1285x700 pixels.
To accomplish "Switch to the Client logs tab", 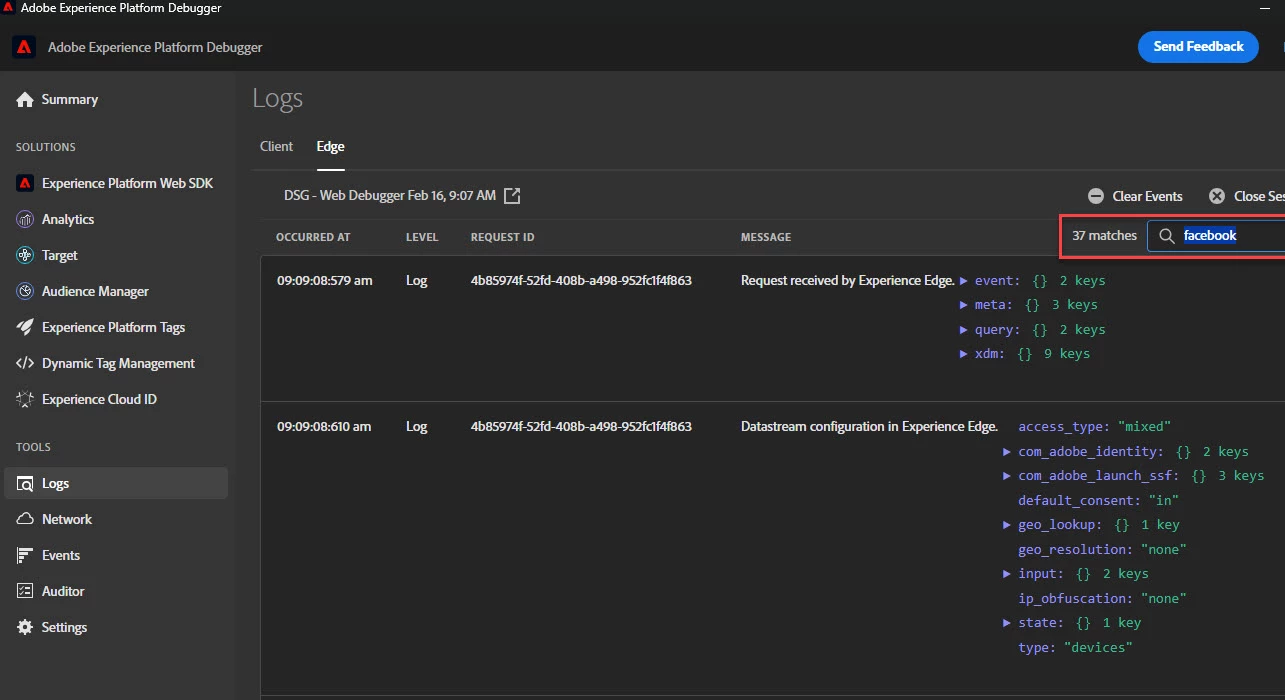I will pos(276,146).
